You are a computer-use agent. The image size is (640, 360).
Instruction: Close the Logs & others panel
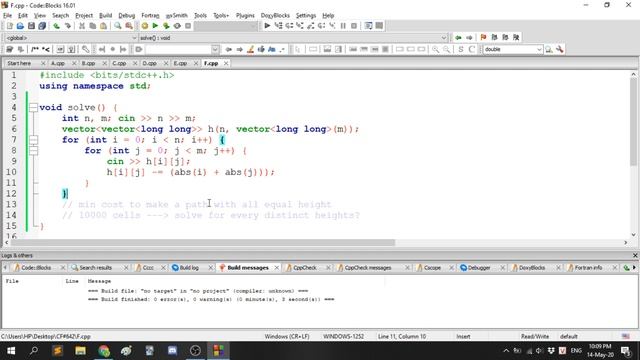(635, 256)
